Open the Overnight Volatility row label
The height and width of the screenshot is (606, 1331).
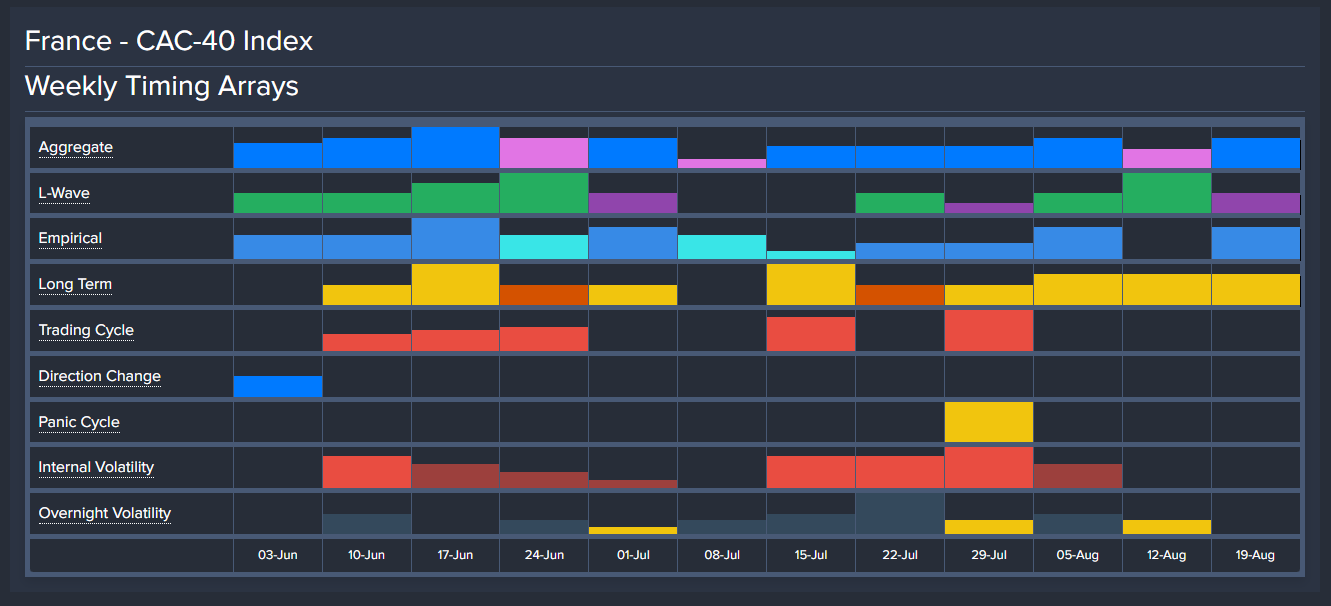[x=105, y=513]
